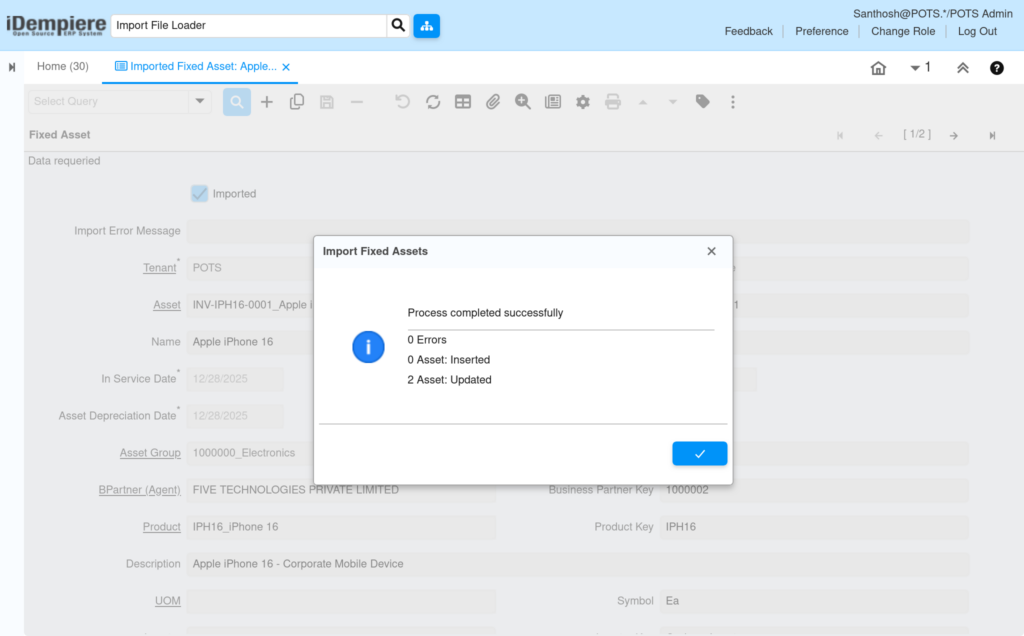Click the '2 Asset: Updated' line
Image resolution: width=1024 pixels, height=636 pixels.
pos(449,380)
